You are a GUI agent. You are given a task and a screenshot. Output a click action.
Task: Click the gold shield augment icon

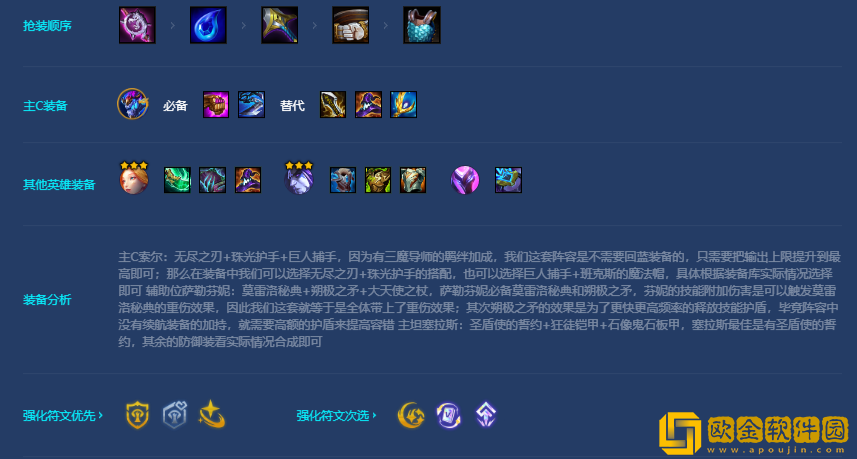click(137, 415)
